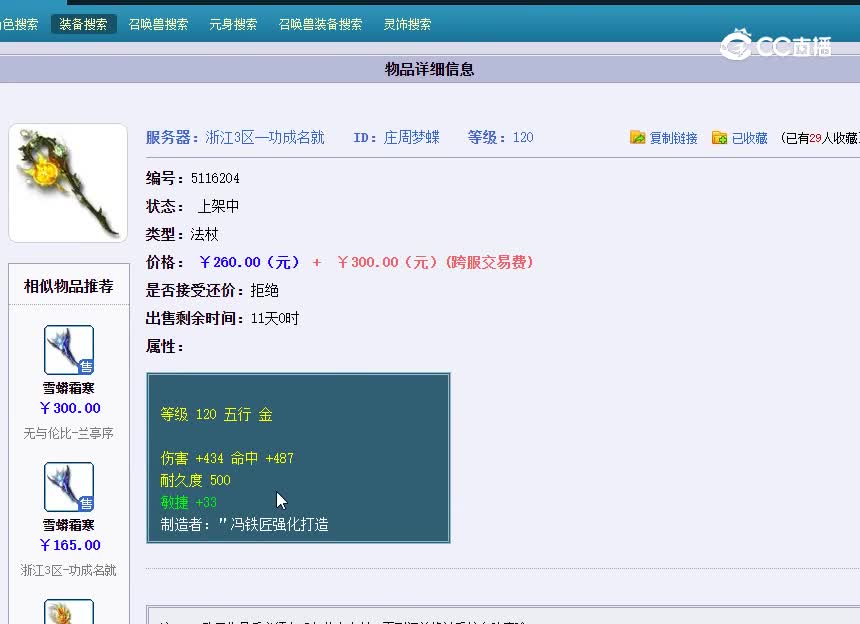Click the 制造者 冯铁匠强化打造 line
Screen dimensions: 860x624
(245, 525)
